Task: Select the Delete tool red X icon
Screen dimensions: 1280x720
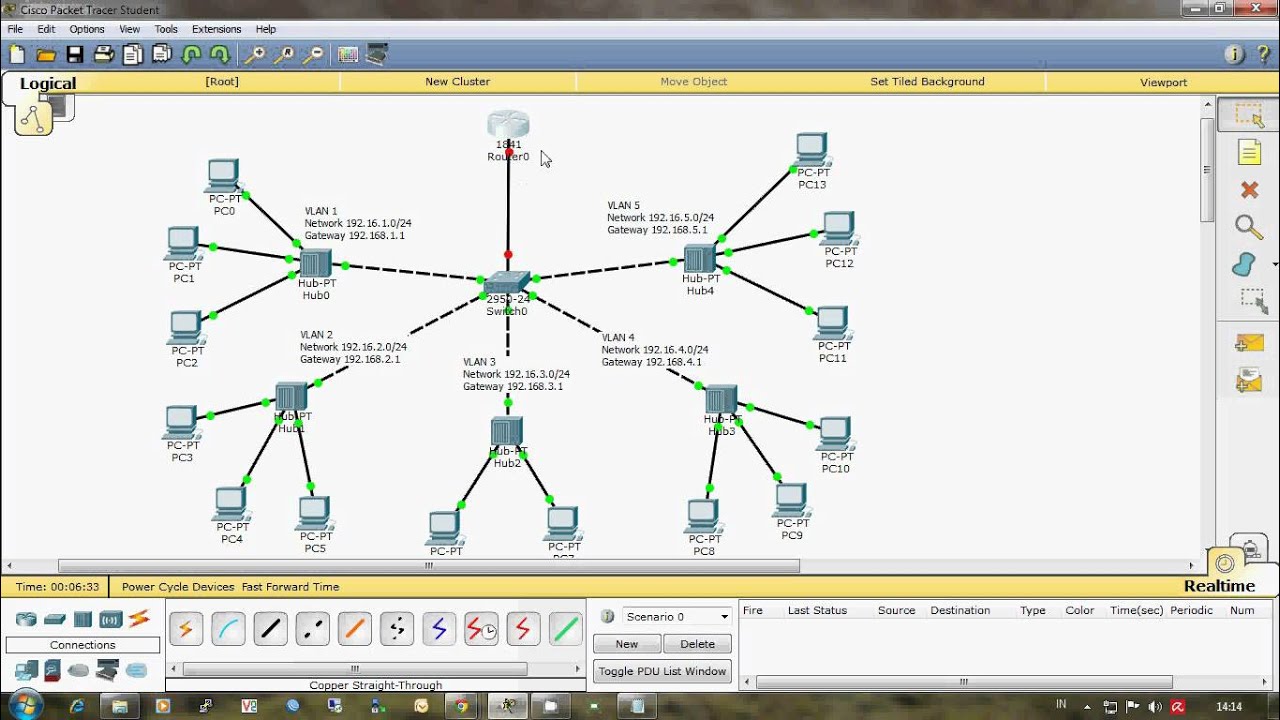Action: (1249, 190)
